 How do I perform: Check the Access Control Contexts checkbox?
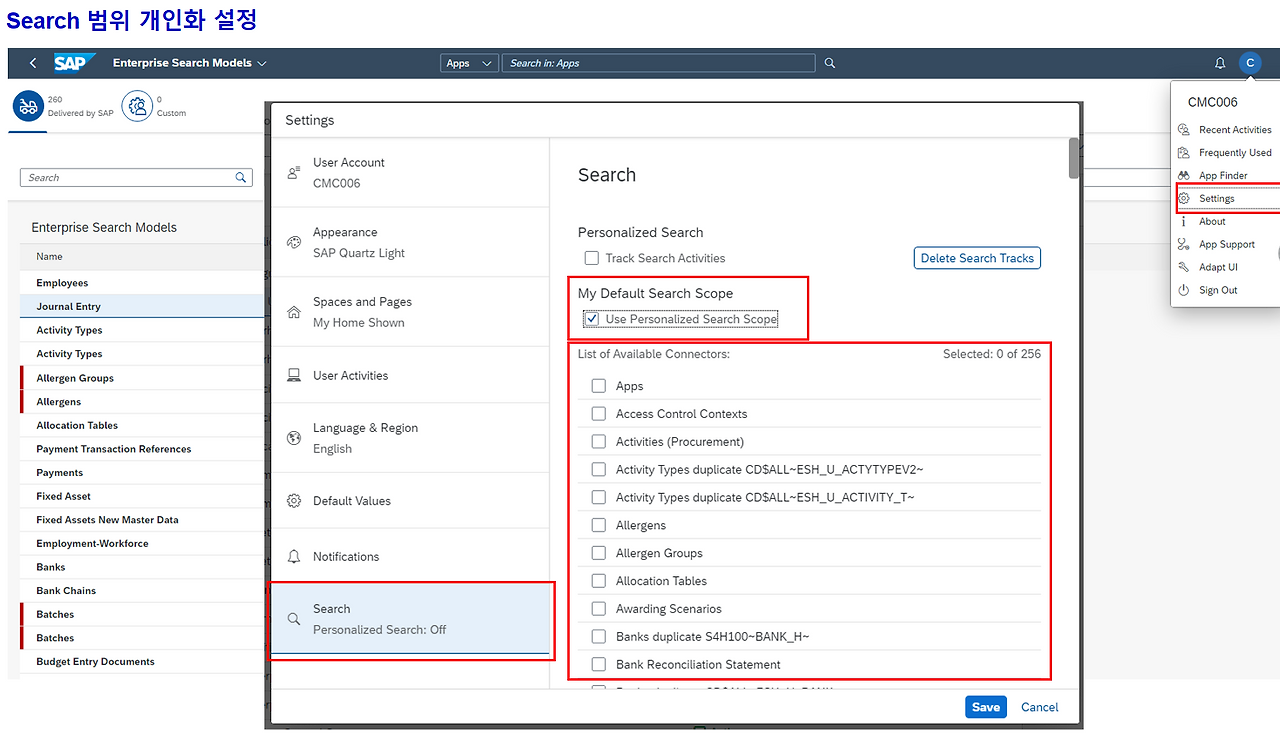tap(599, 414)
